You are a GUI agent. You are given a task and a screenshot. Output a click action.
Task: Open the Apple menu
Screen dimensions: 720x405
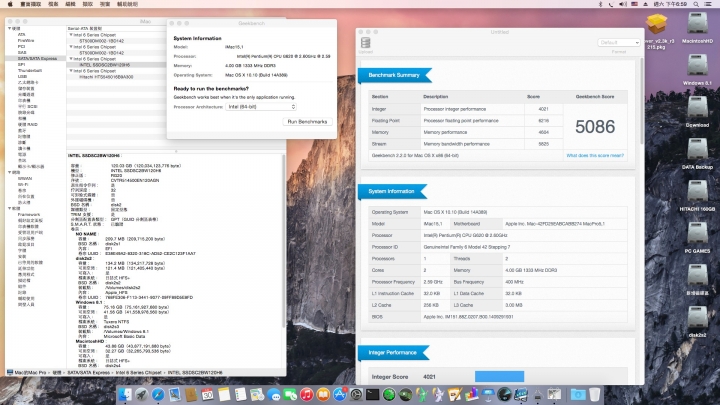10,4
